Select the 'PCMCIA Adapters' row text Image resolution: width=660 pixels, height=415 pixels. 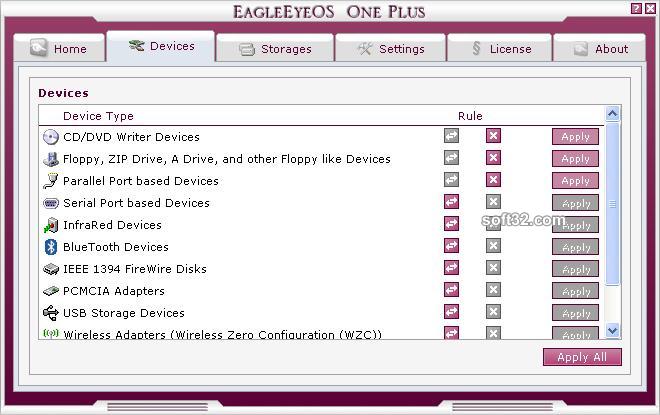(x=114, y=291)
